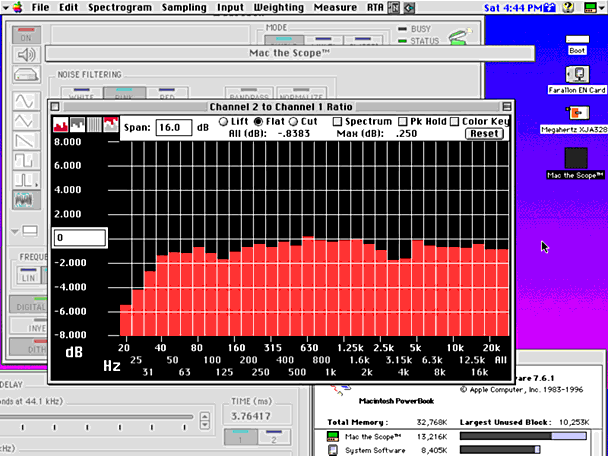Open the Input menu
Image resolution: width=608 pixels, height=456 pixels.
(230, 7)
